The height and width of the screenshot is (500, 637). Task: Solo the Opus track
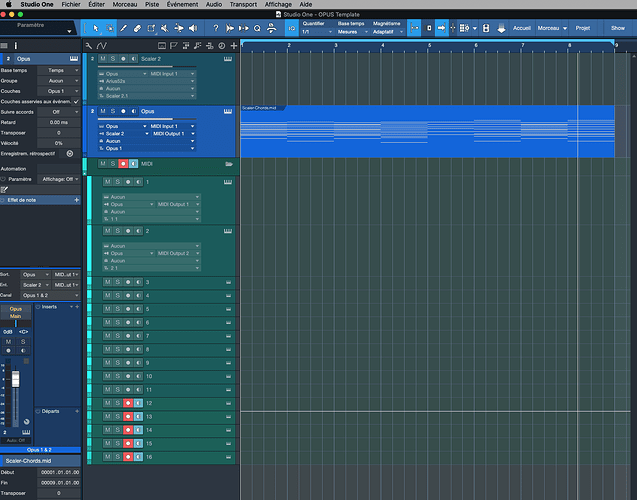(113, 111)
